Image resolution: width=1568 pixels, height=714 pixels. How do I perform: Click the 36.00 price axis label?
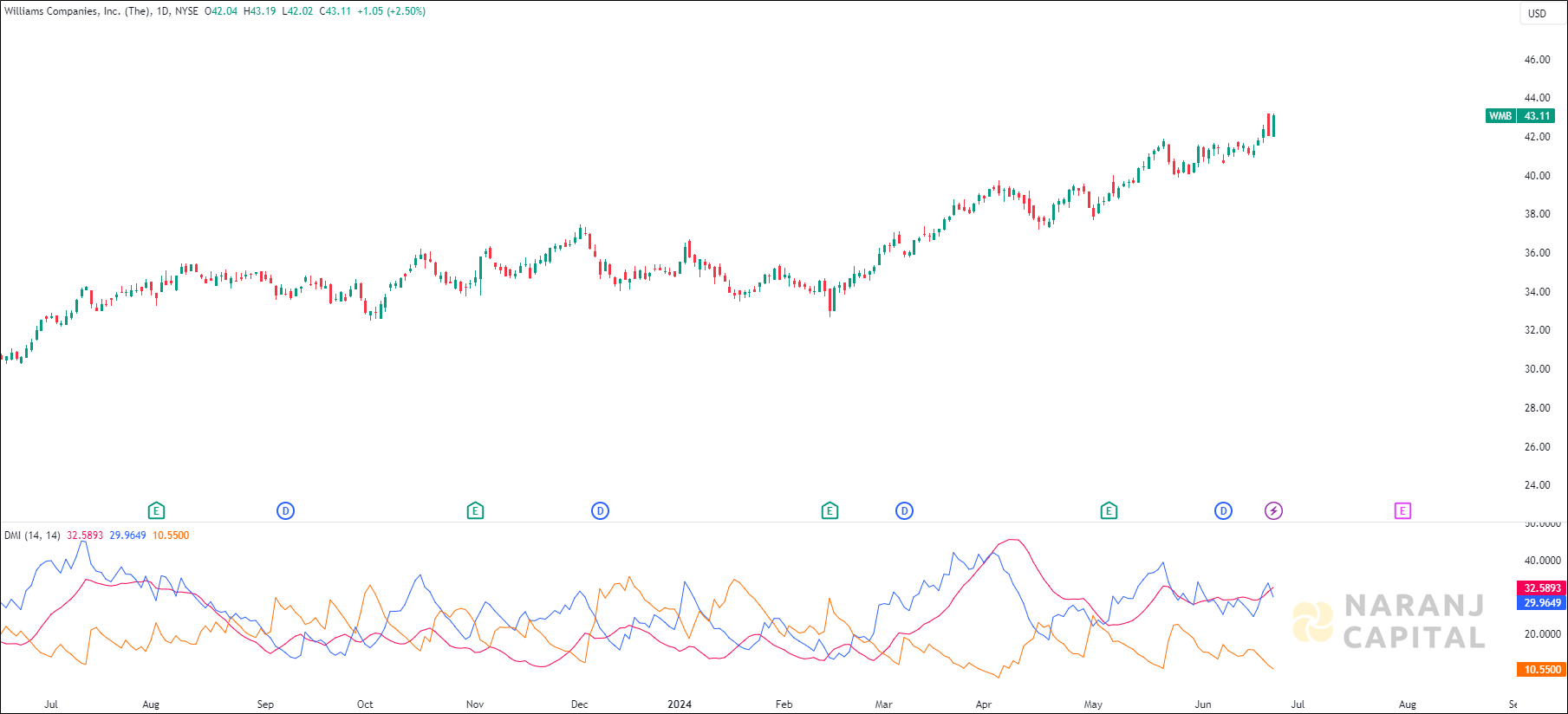1537,253
